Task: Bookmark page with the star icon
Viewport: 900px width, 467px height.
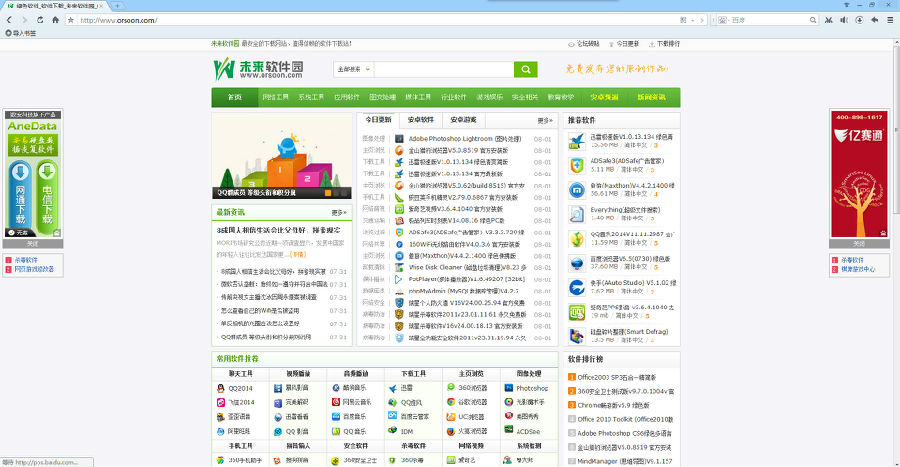Action: [x=71, y=20]
